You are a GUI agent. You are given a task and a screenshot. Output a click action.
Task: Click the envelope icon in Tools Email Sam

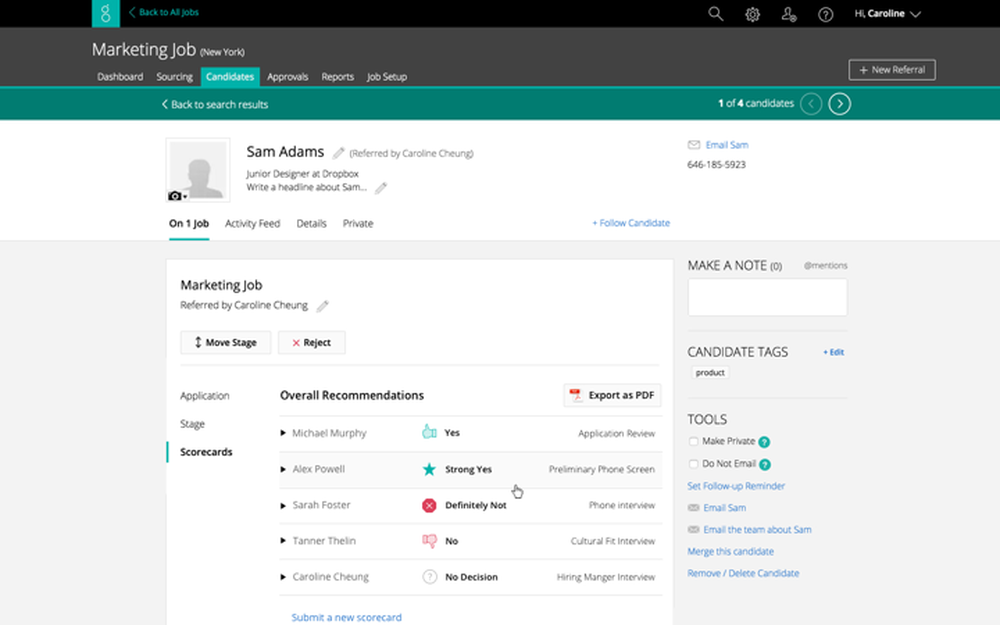pos(693,508)
